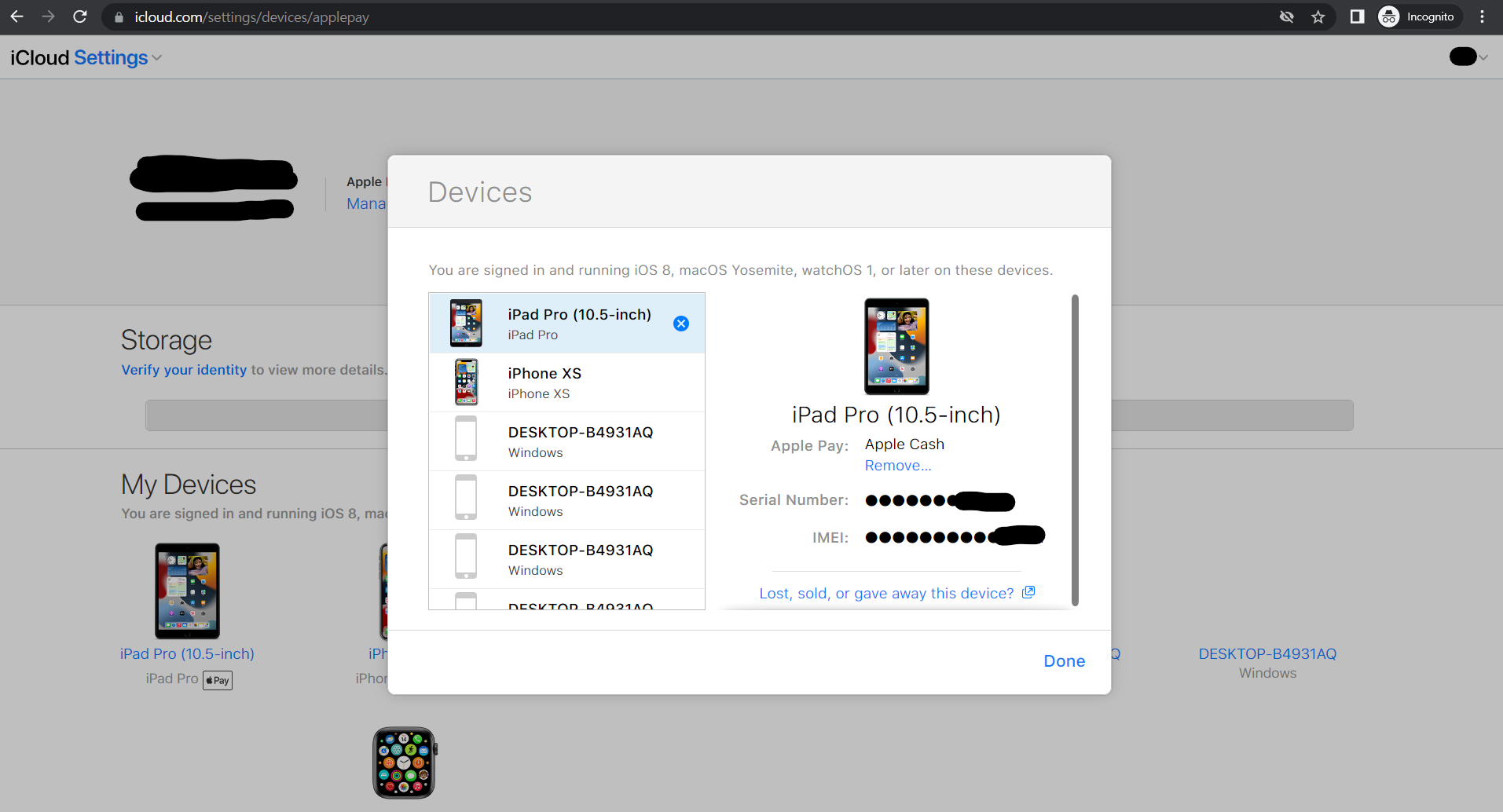Screen dimensions: 1503x812
Task: Click 'Verify your identity' link under Storage
Action: (x=184, y=370)
